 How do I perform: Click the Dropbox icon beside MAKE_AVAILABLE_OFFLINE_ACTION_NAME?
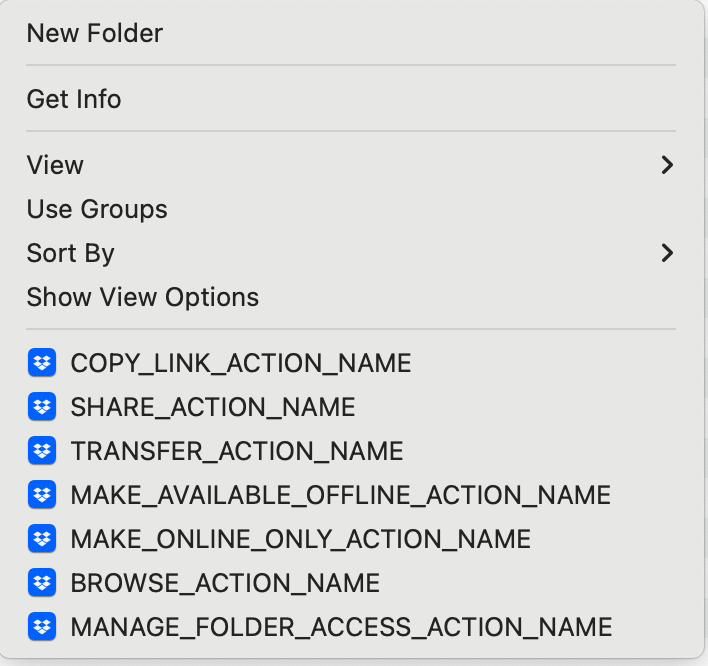(41, 495)
